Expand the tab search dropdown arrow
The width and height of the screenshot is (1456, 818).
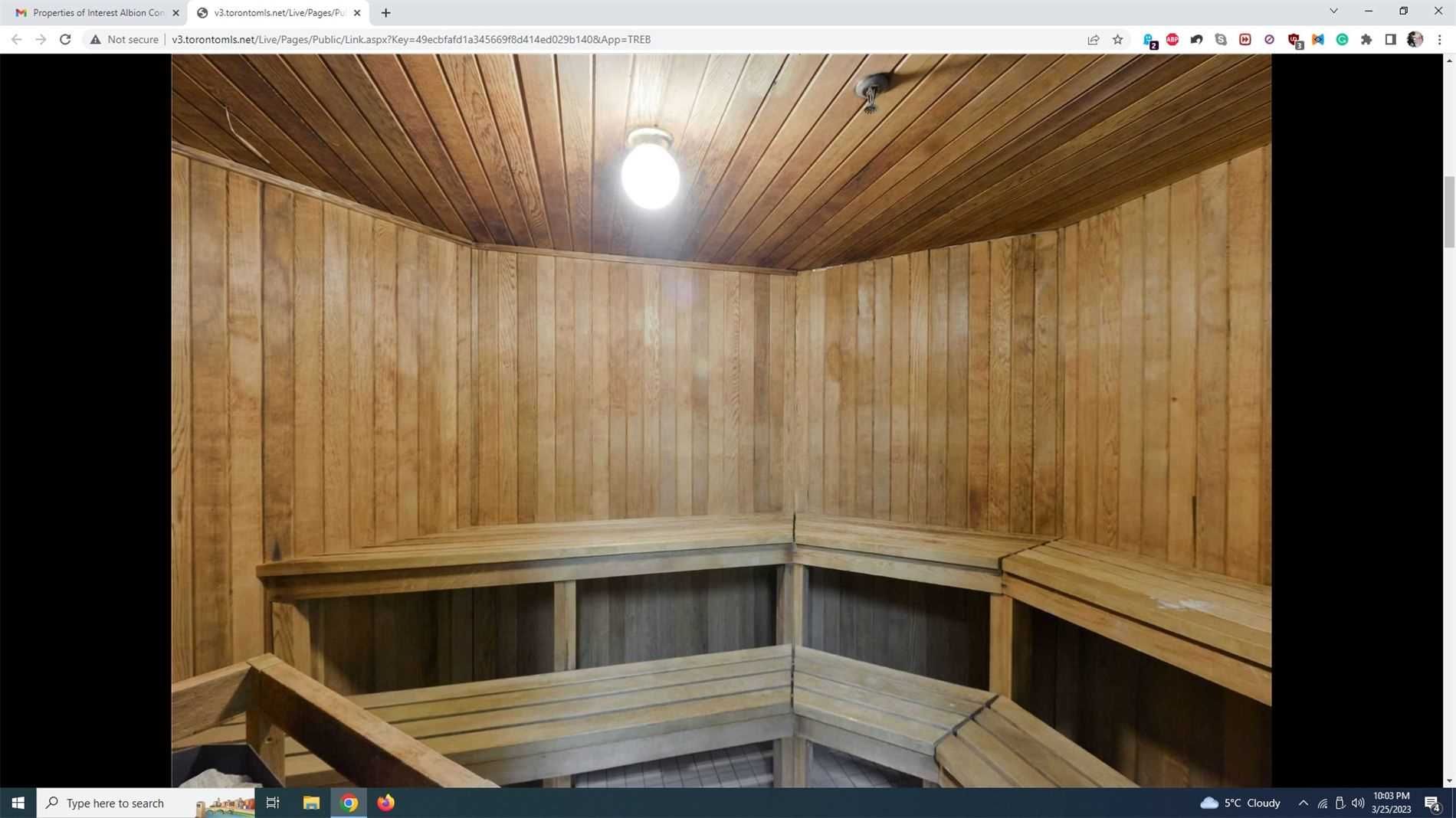click(x=1333, y=11)
